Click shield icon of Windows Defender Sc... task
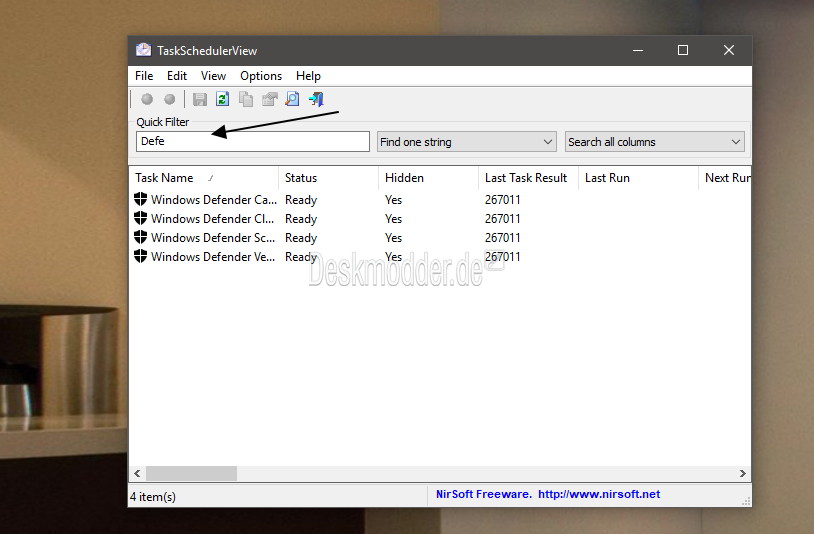This screenshot has height=534, width=814. click(140, 237)
